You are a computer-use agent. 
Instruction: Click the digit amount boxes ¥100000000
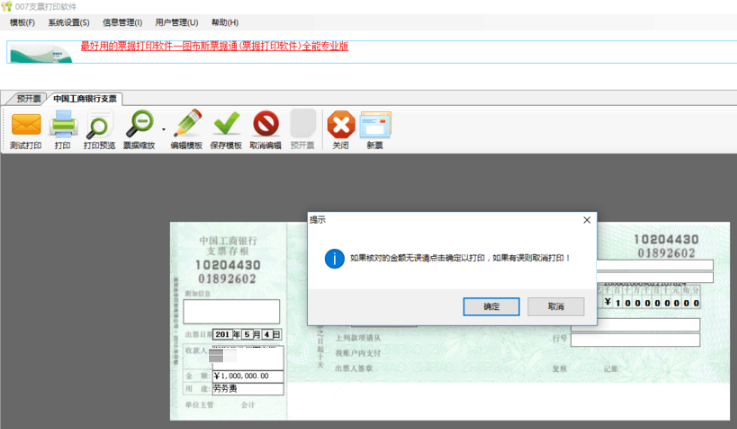[x=652, y=303]
